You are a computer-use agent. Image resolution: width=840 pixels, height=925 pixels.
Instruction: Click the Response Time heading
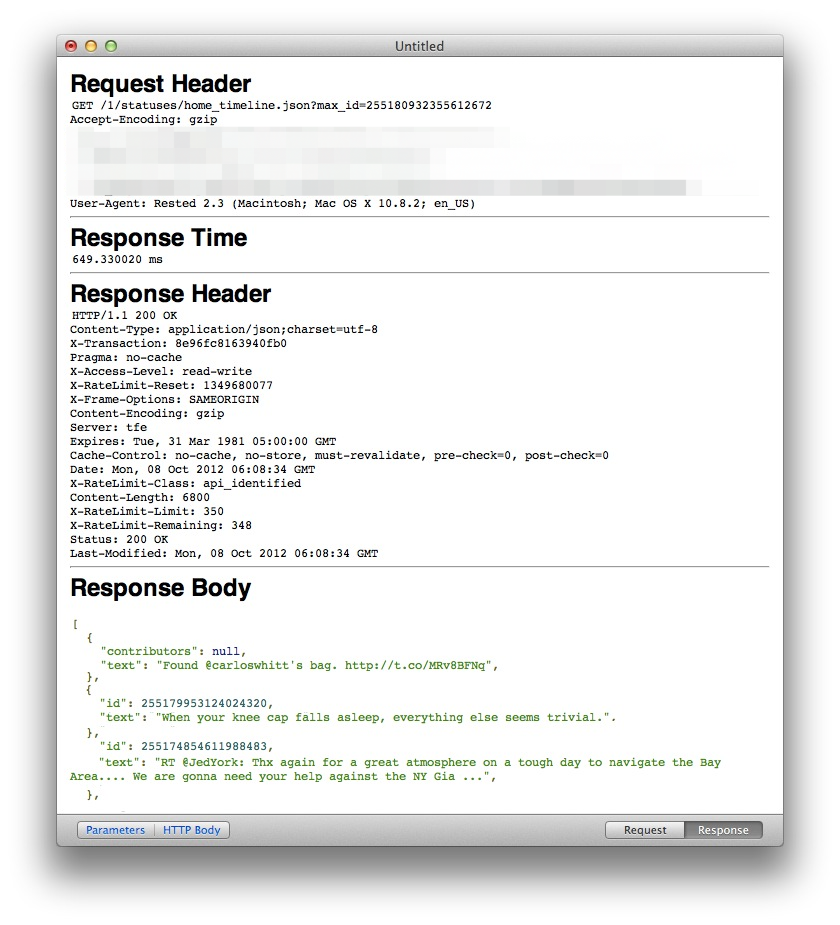pyautogui.click(x=158, y=238)
